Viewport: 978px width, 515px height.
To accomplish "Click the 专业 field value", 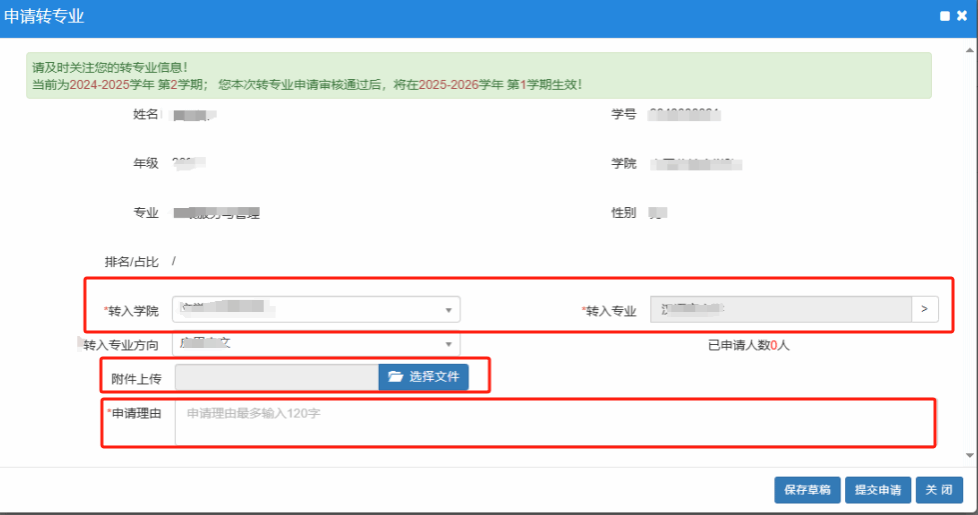I will [x=216, y=212].
